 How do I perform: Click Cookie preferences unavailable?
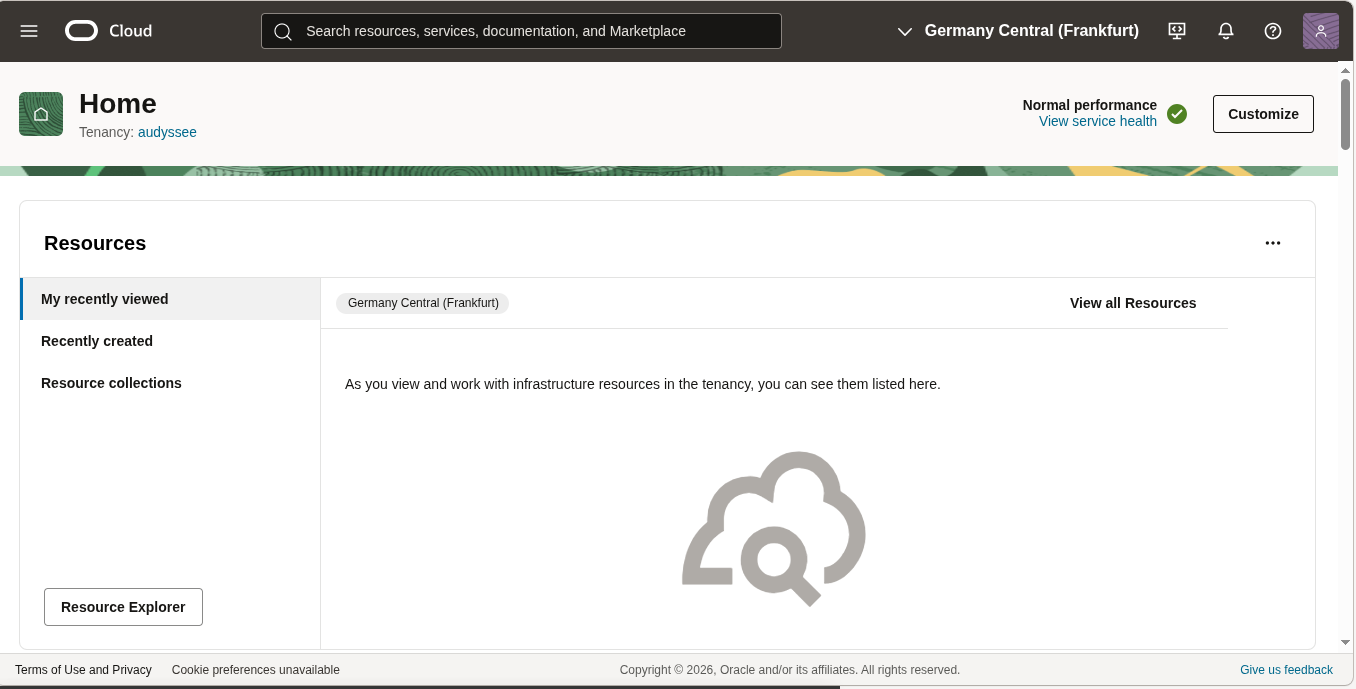[256, 670]
